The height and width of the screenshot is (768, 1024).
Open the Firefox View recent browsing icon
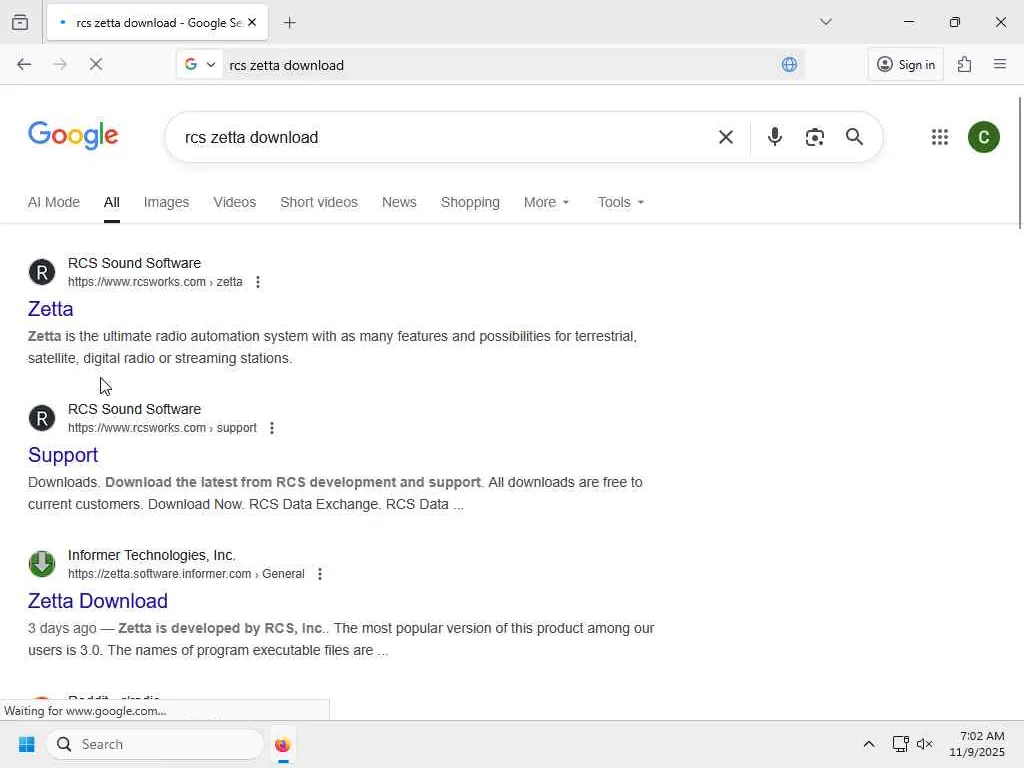tap(20, 22)
